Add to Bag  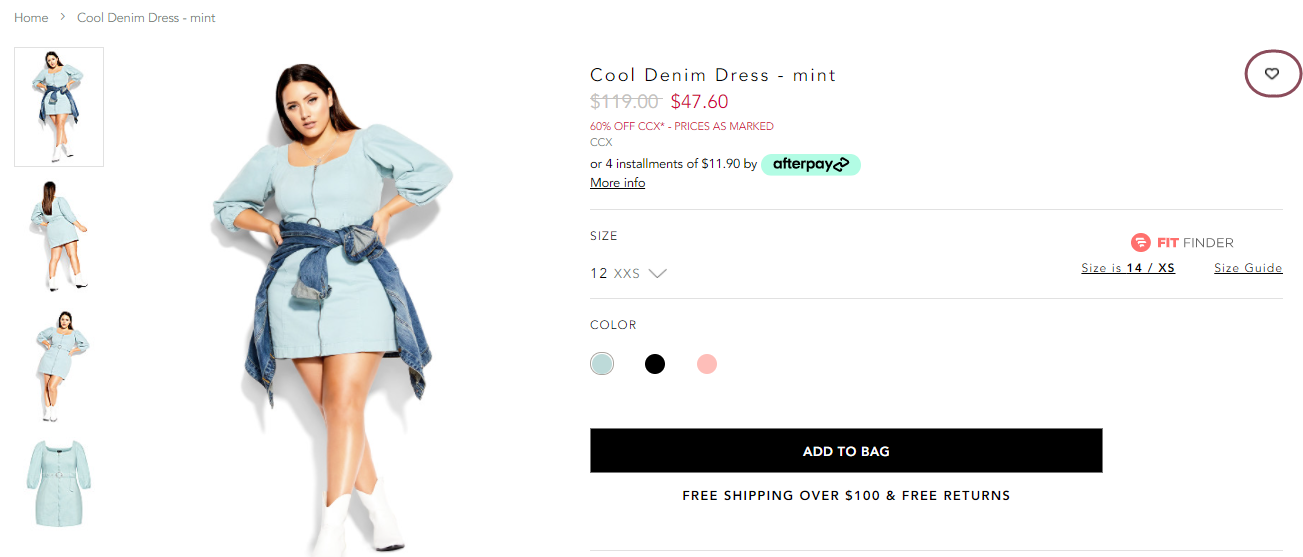coord(846,451)
